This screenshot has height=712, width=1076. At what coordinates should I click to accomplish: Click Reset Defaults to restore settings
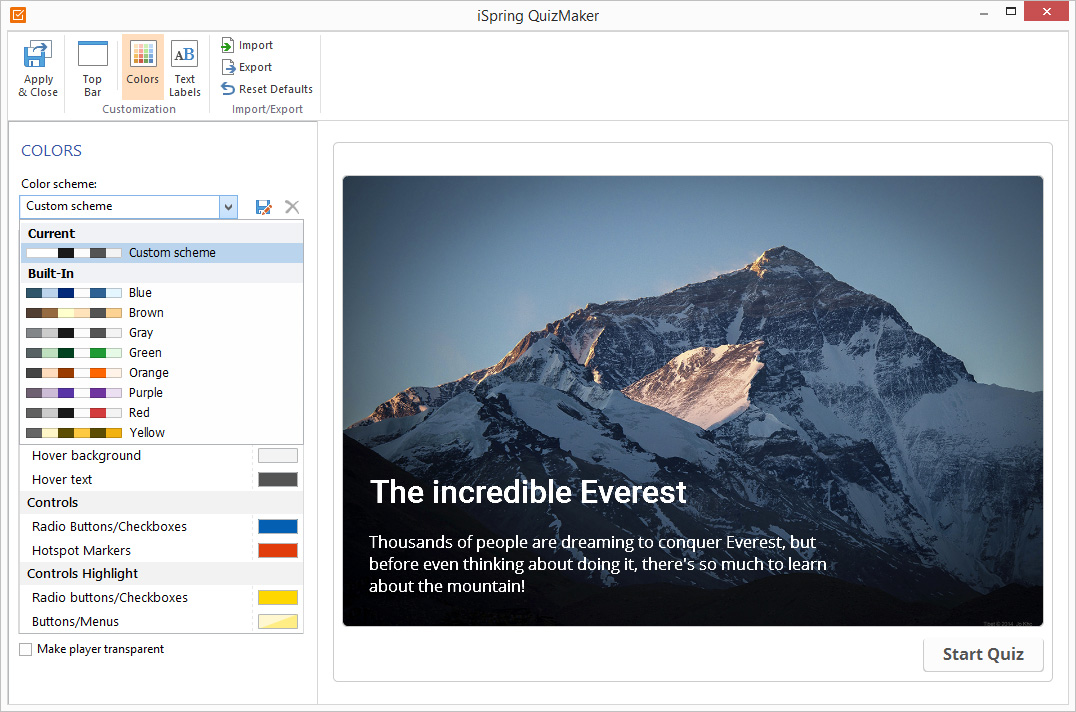265,89
